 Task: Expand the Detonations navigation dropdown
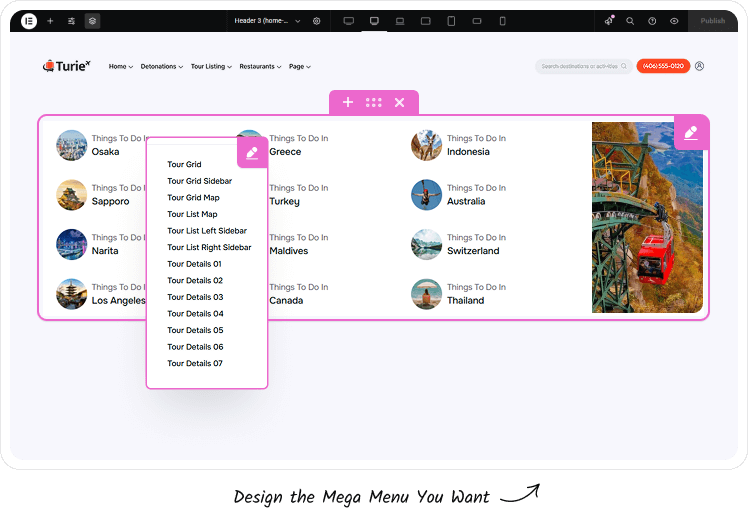click(161, 67)
